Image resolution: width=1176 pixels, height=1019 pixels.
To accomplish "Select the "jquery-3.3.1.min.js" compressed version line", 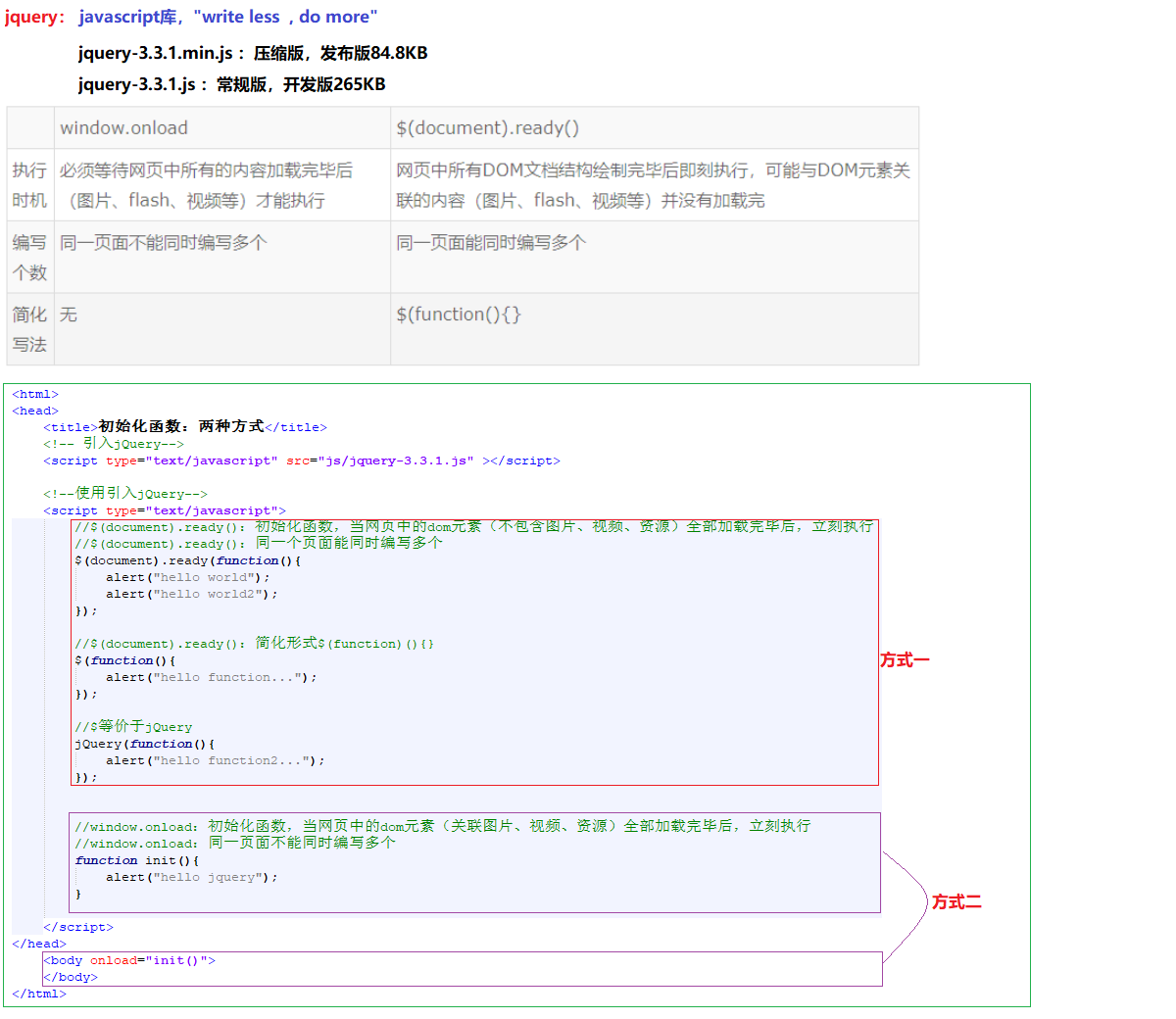I will 253,53.
